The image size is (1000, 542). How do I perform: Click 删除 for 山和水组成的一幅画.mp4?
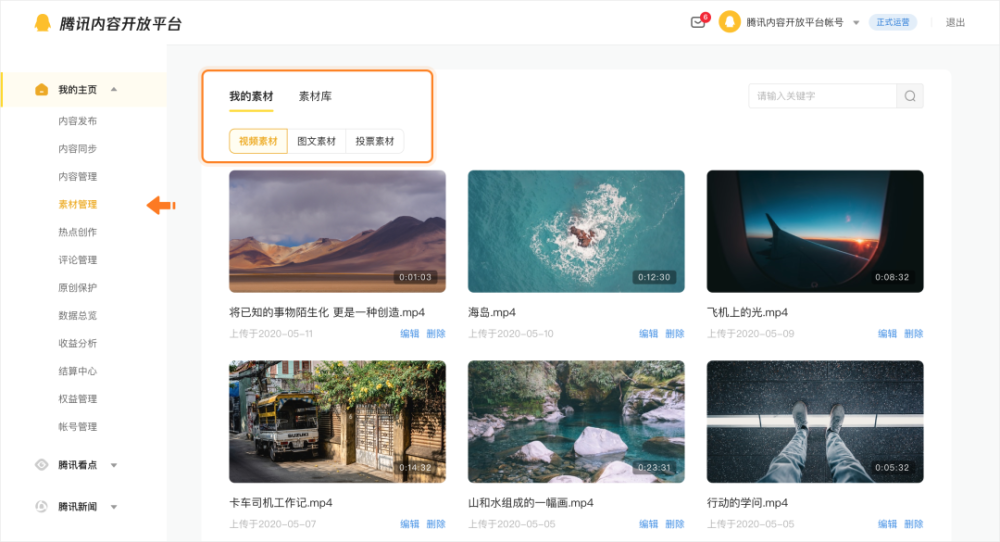click(x=675, y=524)
